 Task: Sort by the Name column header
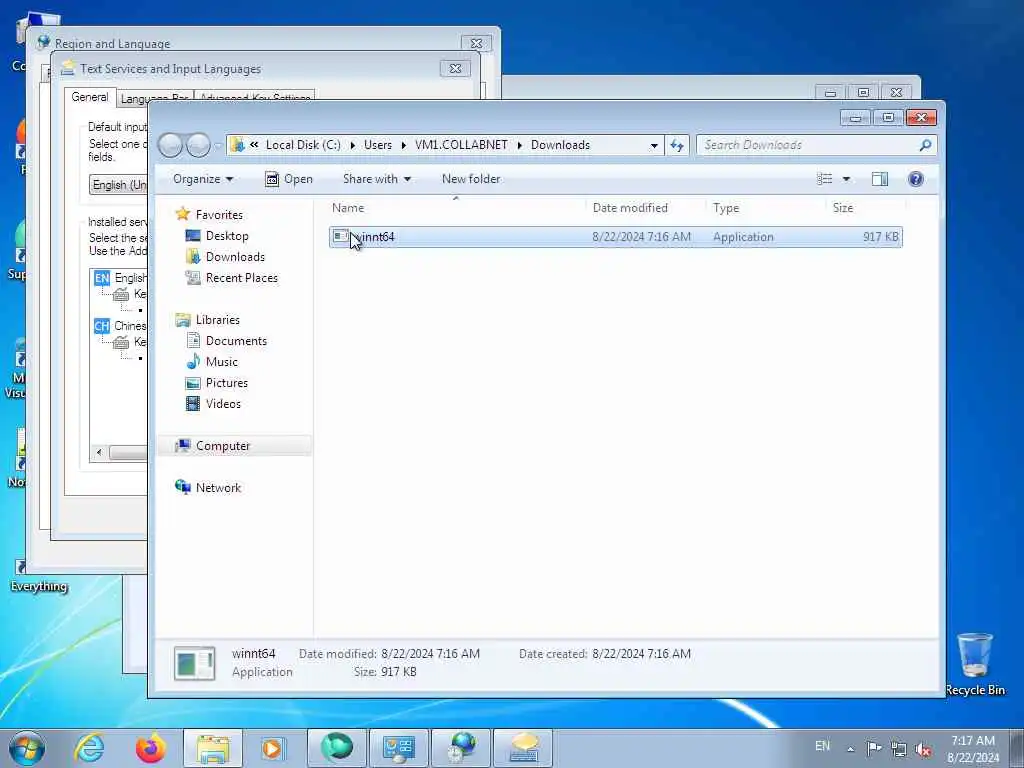pyautogui.click(x=456, y=208)
